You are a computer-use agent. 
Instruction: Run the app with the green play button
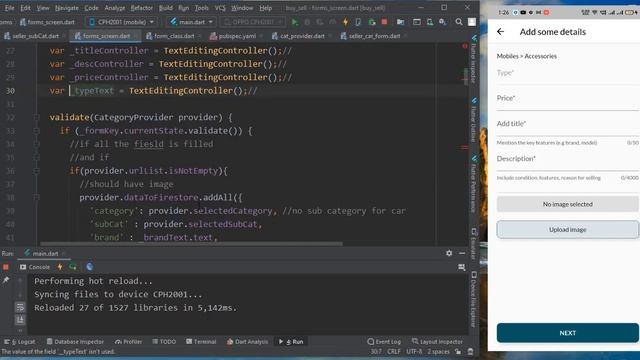(x=295, y=22)
